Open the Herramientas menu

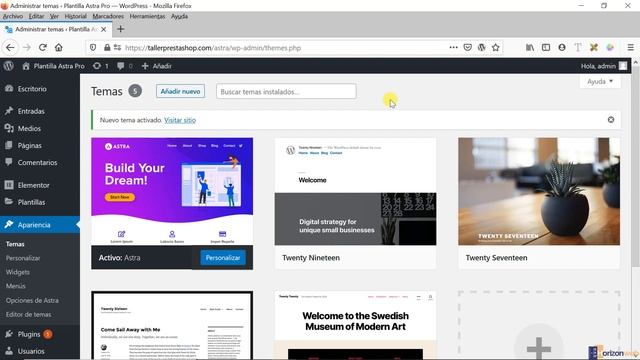point(147,16)
